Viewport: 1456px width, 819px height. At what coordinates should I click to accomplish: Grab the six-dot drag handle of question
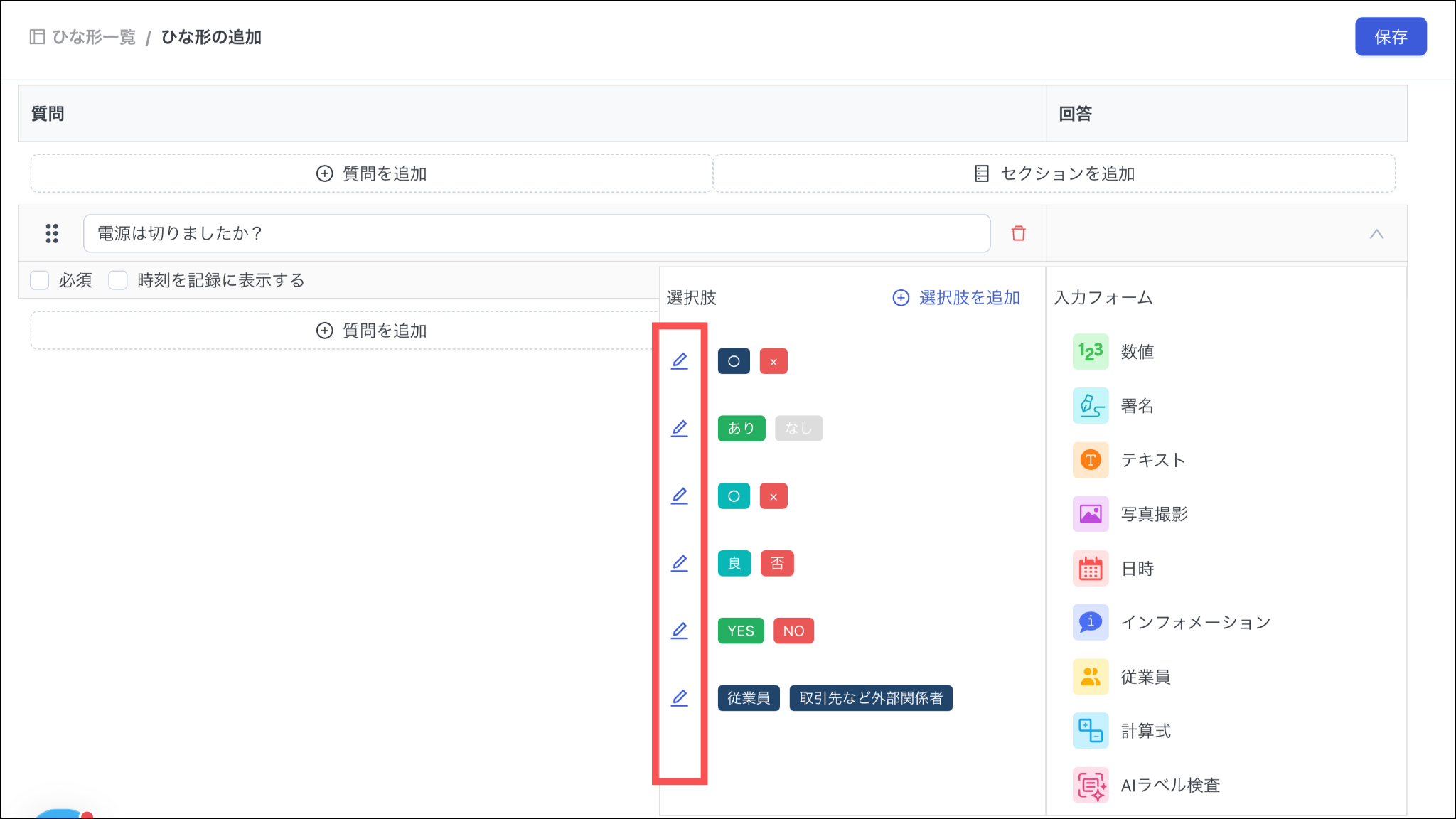point(52,233)
